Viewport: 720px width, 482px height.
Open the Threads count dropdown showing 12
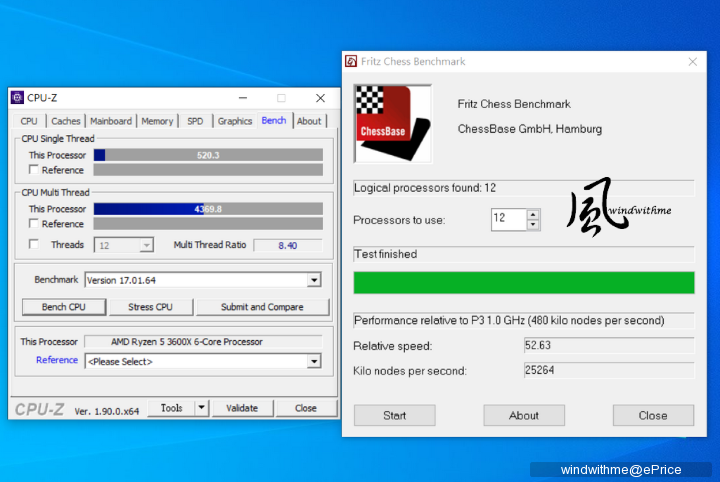(146, 245)
